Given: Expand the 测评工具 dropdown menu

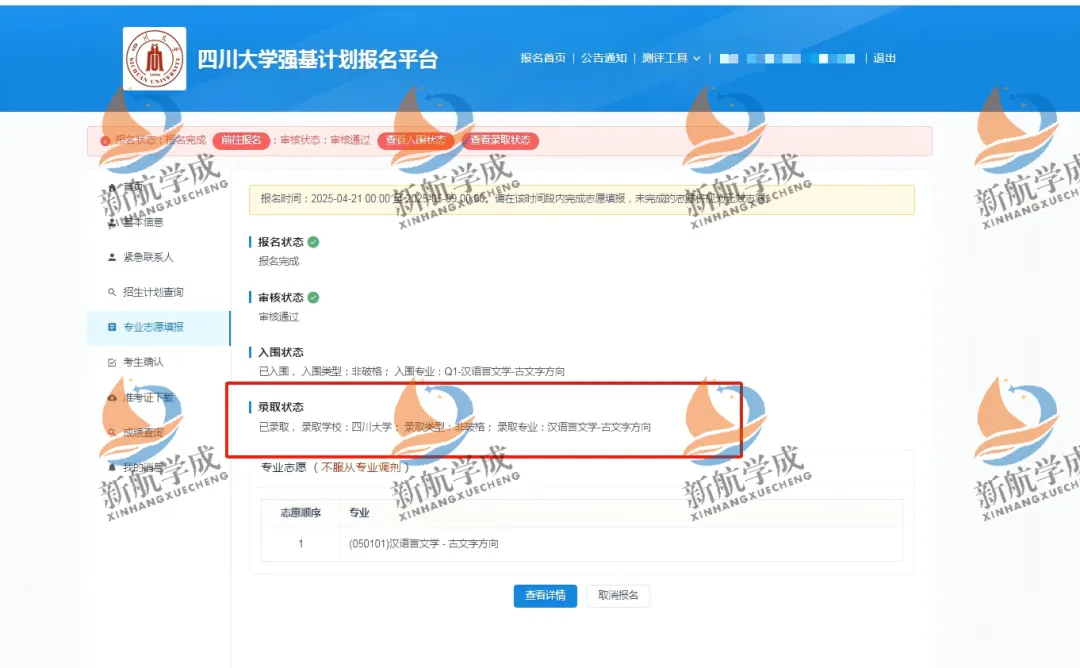Looking at the screenshot, I should tap(671, 58).
